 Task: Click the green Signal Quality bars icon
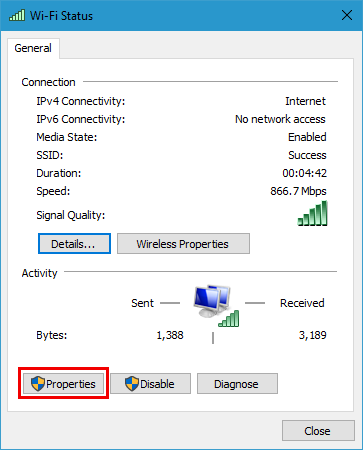pos(312,213)
